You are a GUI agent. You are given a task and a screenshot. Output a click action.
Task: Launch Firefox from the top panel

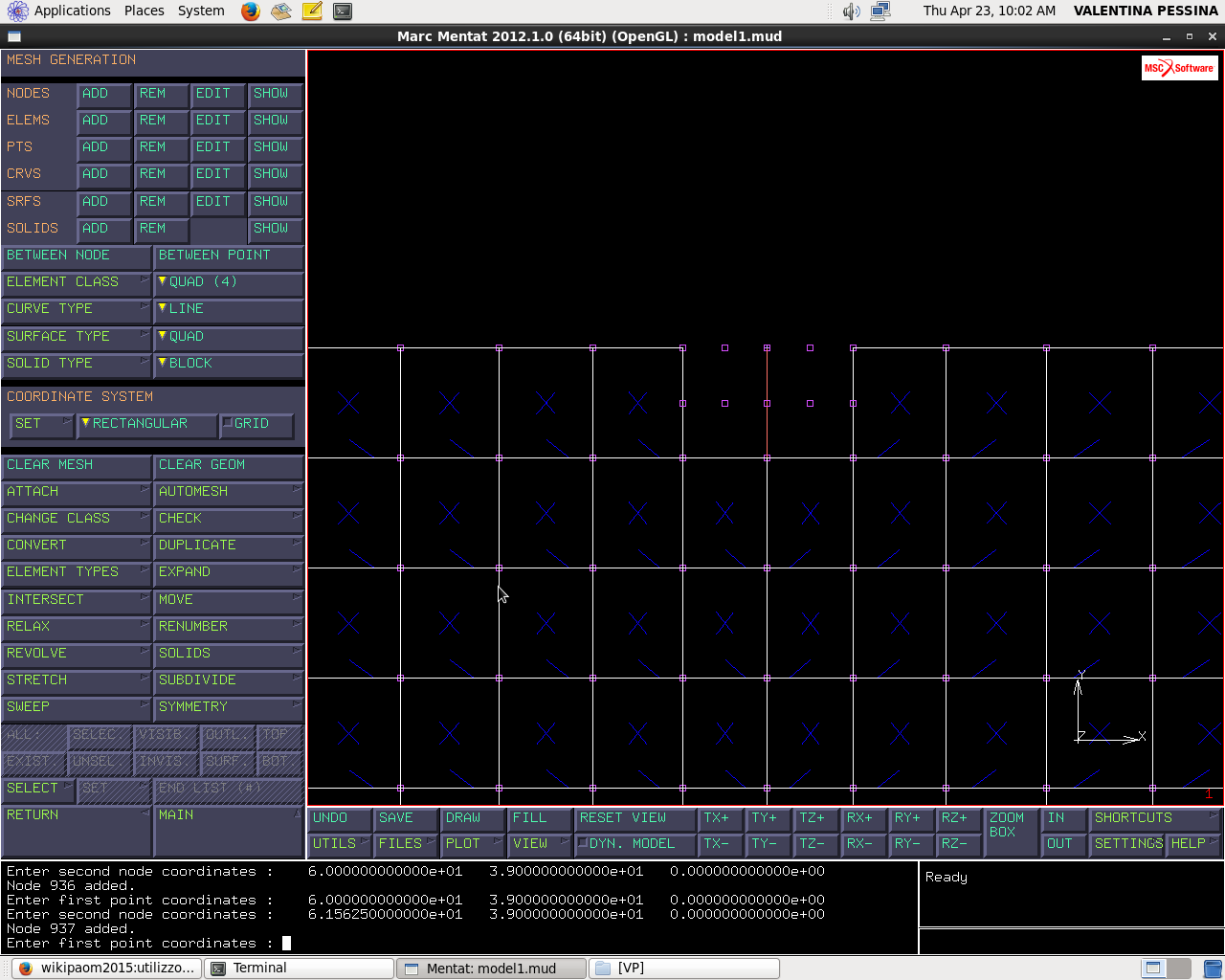(x=250, y=11)
